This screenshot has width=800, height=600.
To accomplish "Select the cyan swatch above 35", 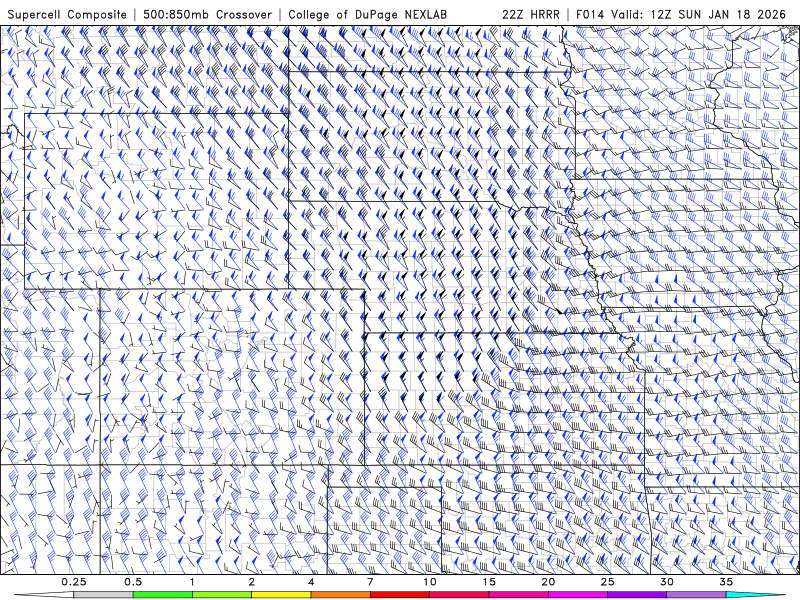I will coord(755,595).
